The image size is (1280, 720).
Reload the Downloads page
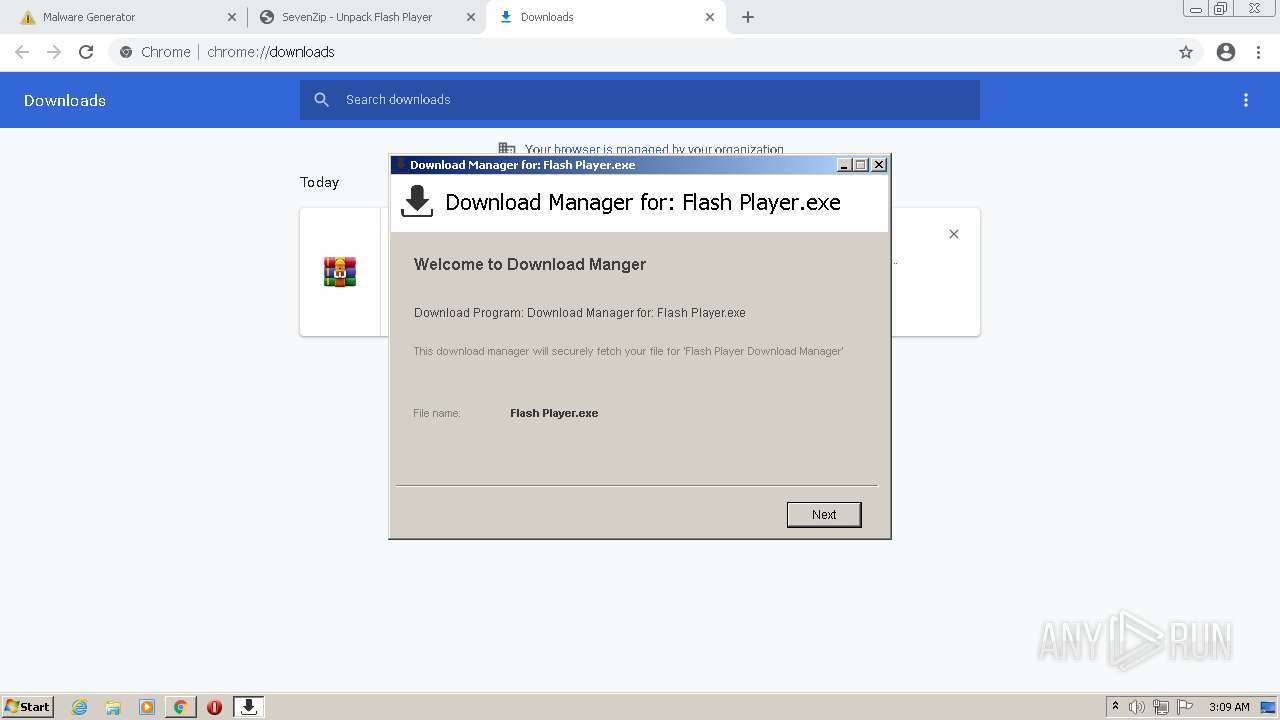[86, 52]
